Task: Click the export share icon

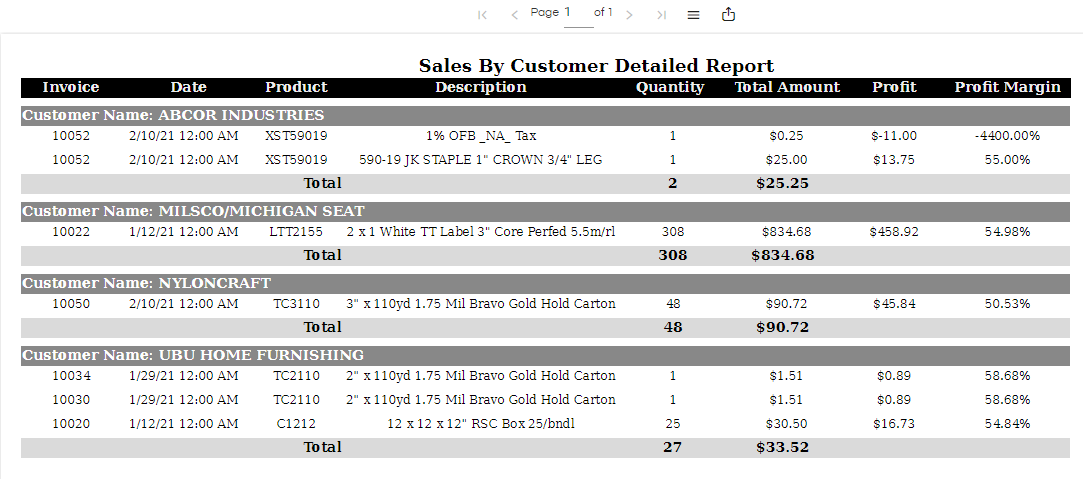Action: 728,14
